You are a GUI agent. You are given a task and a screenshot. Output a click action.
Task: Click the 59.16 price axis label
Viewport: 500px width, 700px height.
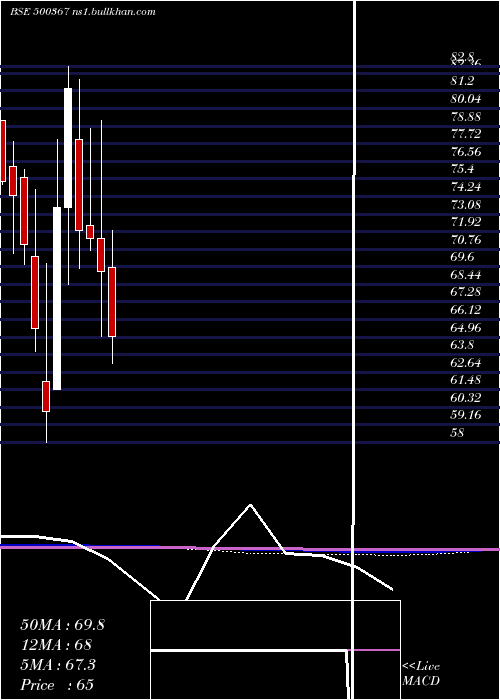[466, 415]
